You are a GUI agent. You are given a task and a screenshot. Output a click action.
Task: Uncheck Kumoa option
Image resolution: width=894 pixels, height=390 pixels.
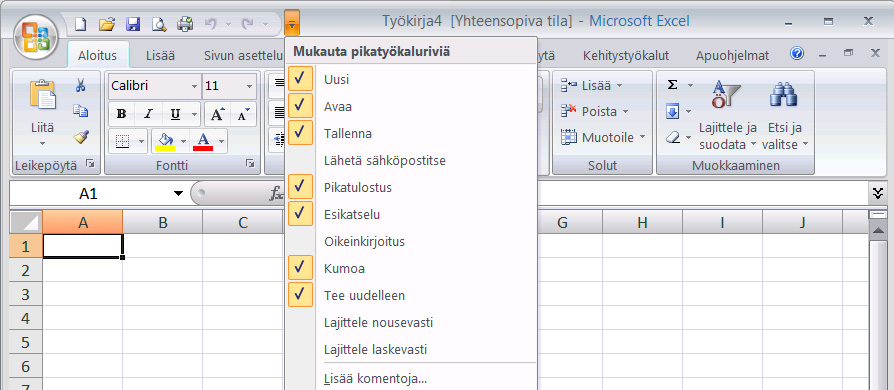(x=411, y=269)
